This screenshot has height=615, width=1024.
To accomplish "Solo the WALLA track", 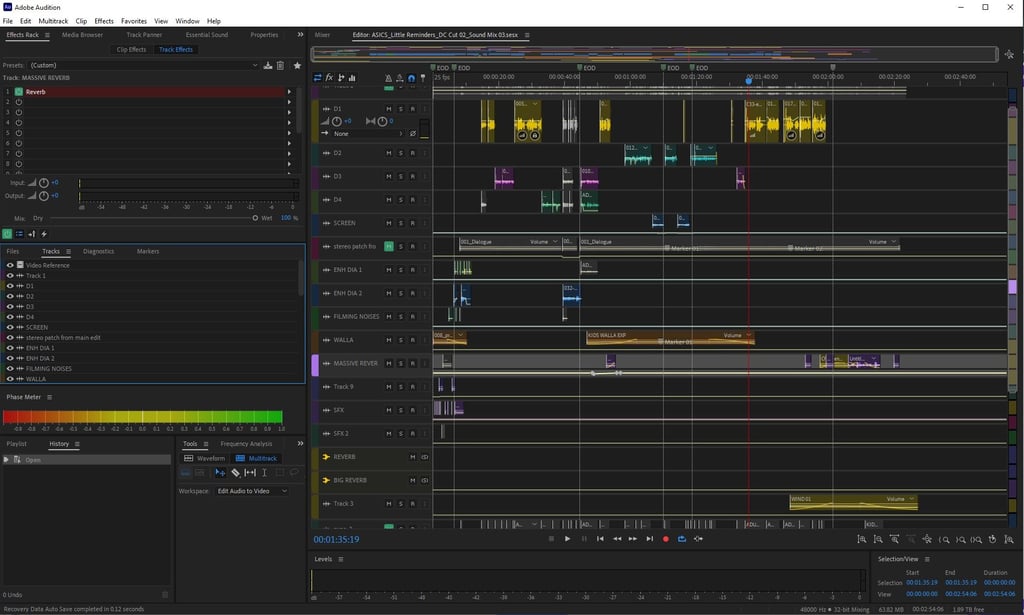I will pos(401,340).
